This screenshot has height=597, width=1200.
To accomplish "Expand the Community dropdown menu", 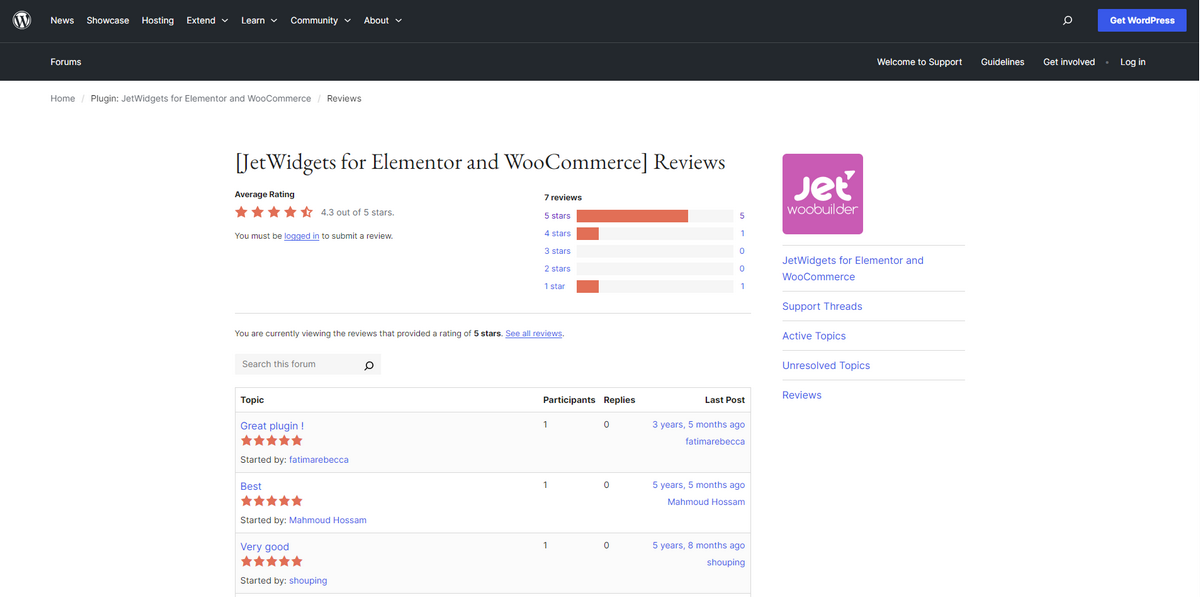I will click(321, 20).
